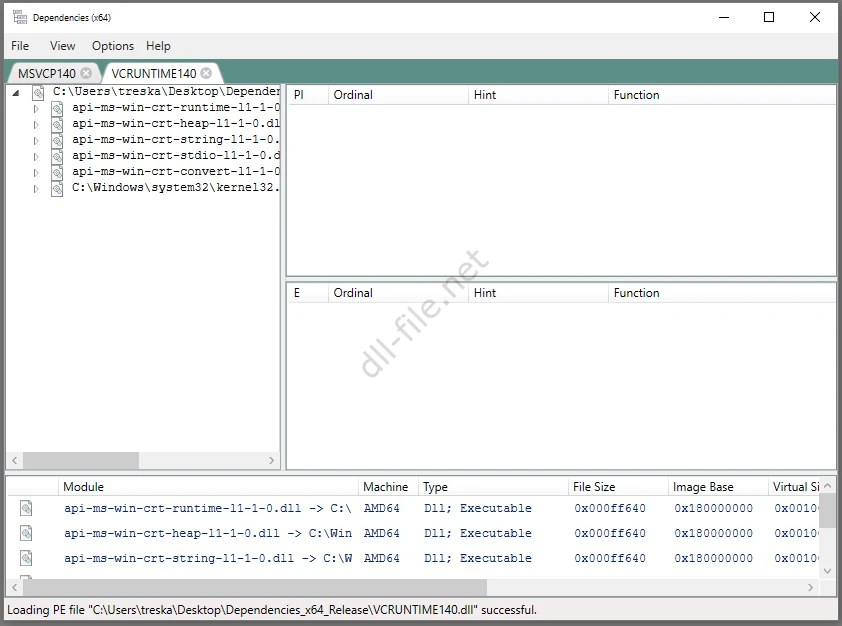Click module list horizontal scrollbar thumb

pos(255,587)
